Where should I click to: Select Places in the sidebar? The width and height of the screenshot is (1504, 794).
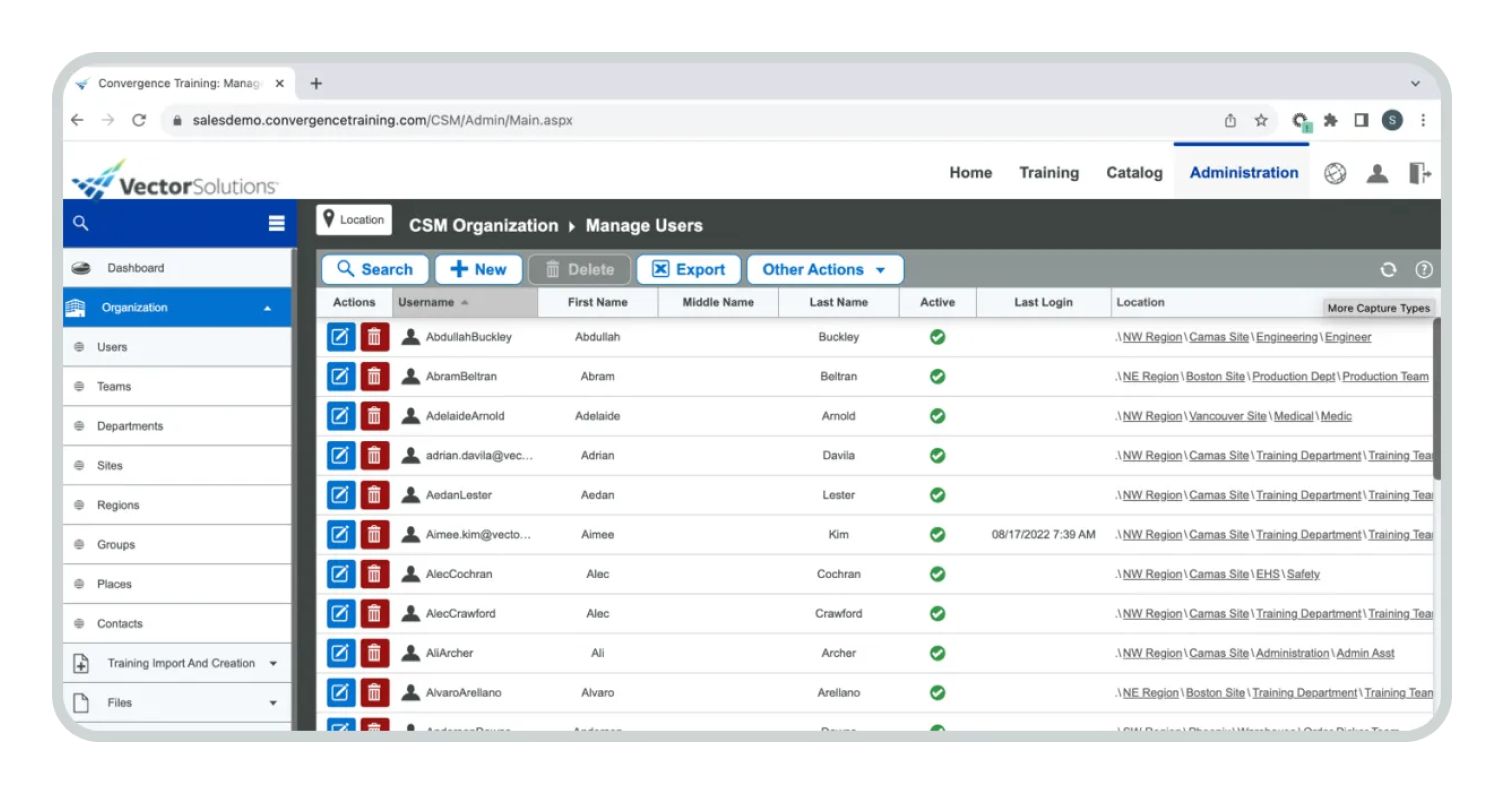click(177, 584)
